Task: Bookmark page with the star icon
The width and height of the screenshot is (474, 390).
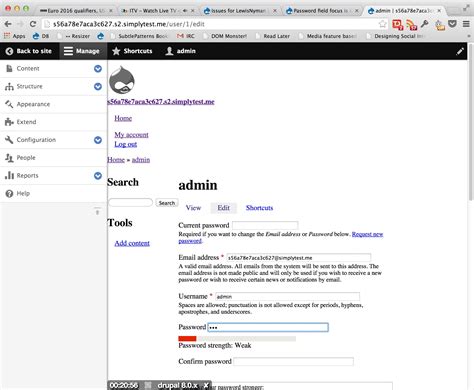Action: point(382,24)
